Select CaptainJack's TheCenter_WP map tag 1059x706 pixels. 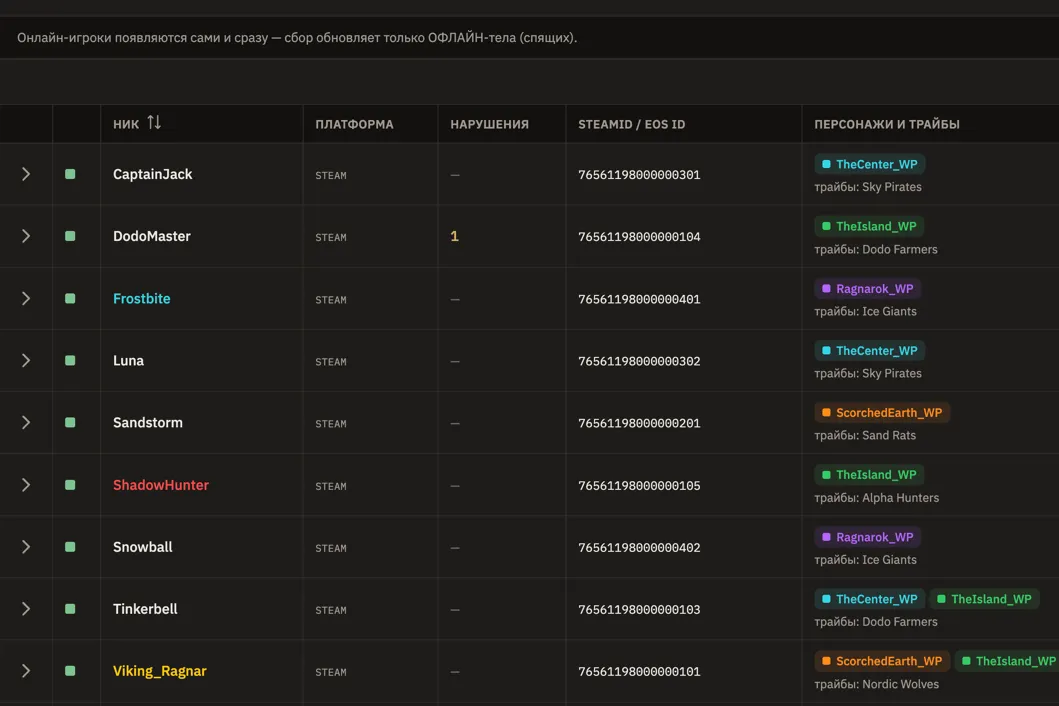[870, 164]
